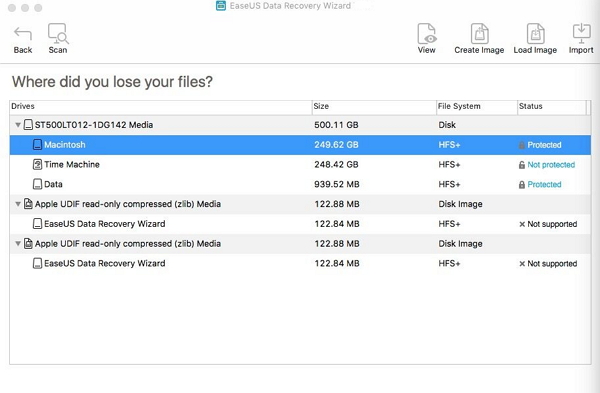Click the second Apple UDIF disk image icon
The image size is (600, 393).
click(28, 244)
